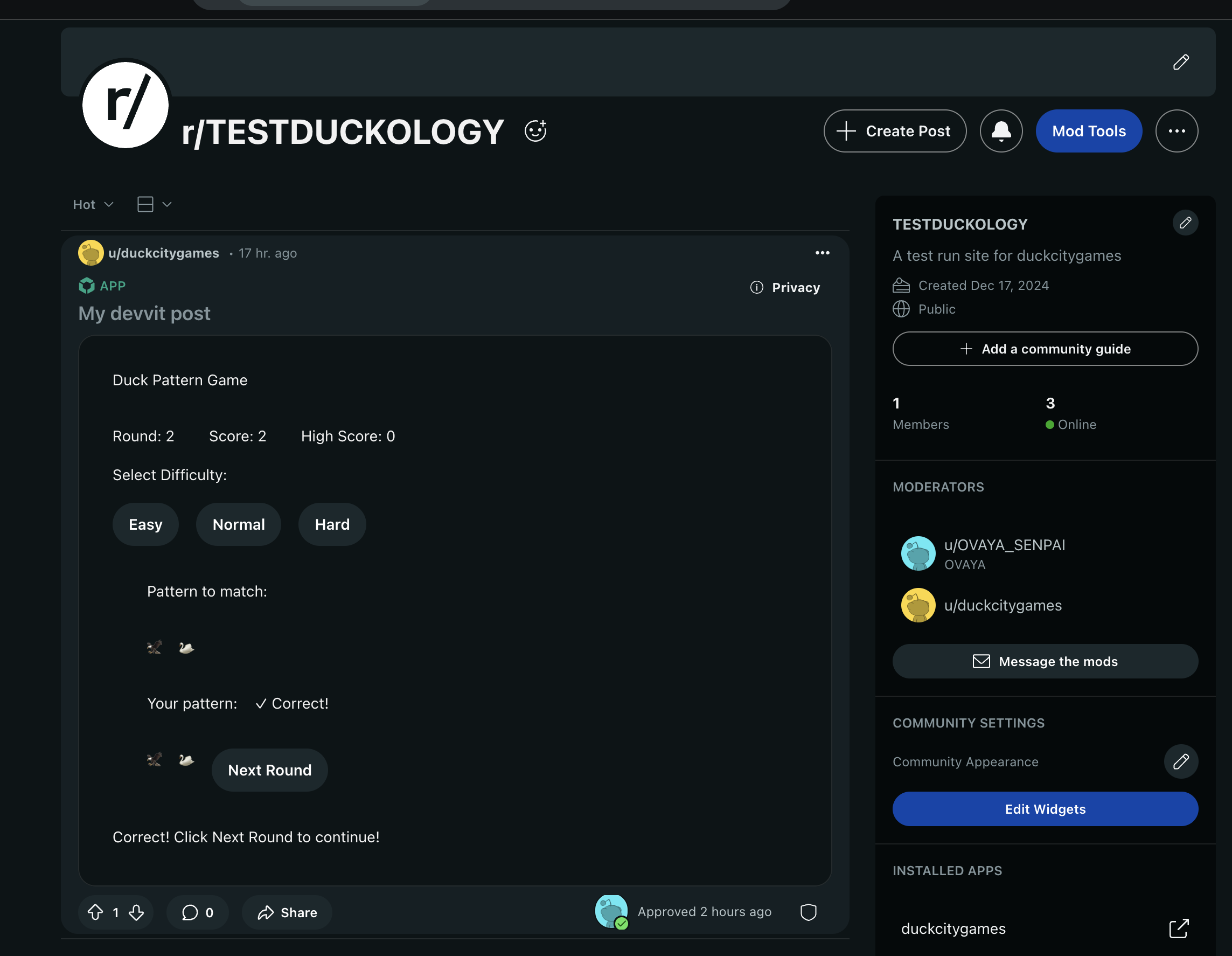1232x956 pixels.
Task: Upvote the My devvit post
Action: coord(95,912)
